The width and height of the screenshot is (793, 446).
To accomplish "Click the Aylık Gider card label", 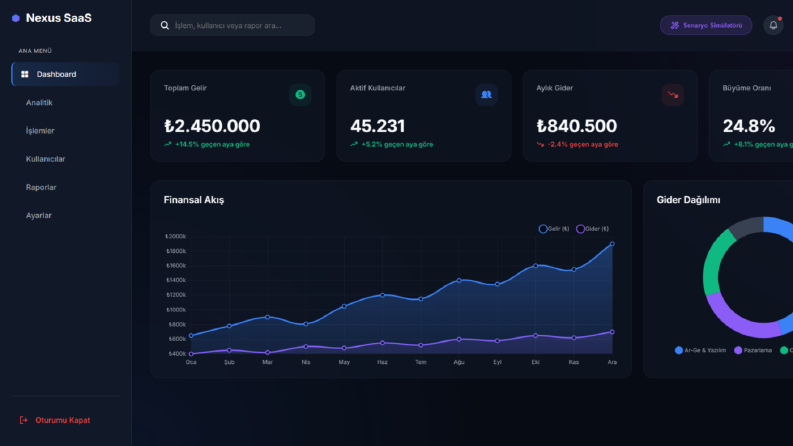I will [554, 88].
